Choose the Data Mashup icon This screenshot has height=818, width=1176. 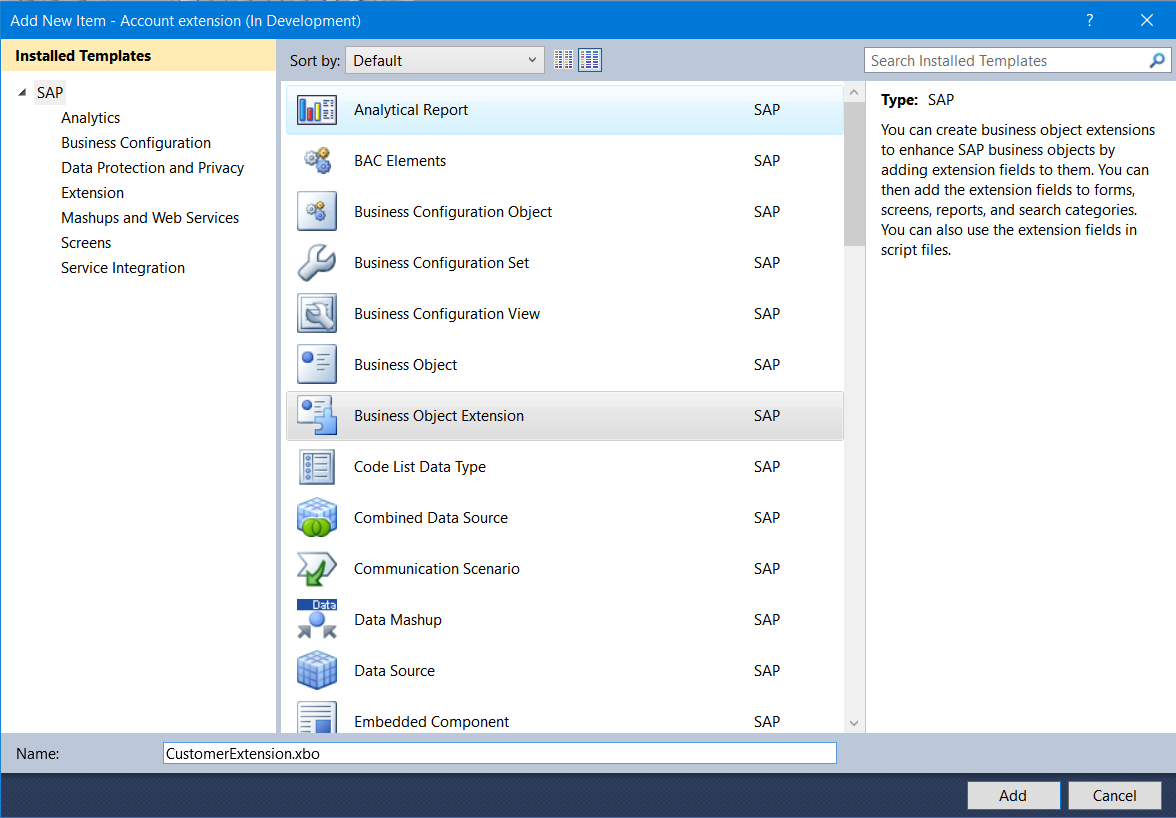click(317, 620)
